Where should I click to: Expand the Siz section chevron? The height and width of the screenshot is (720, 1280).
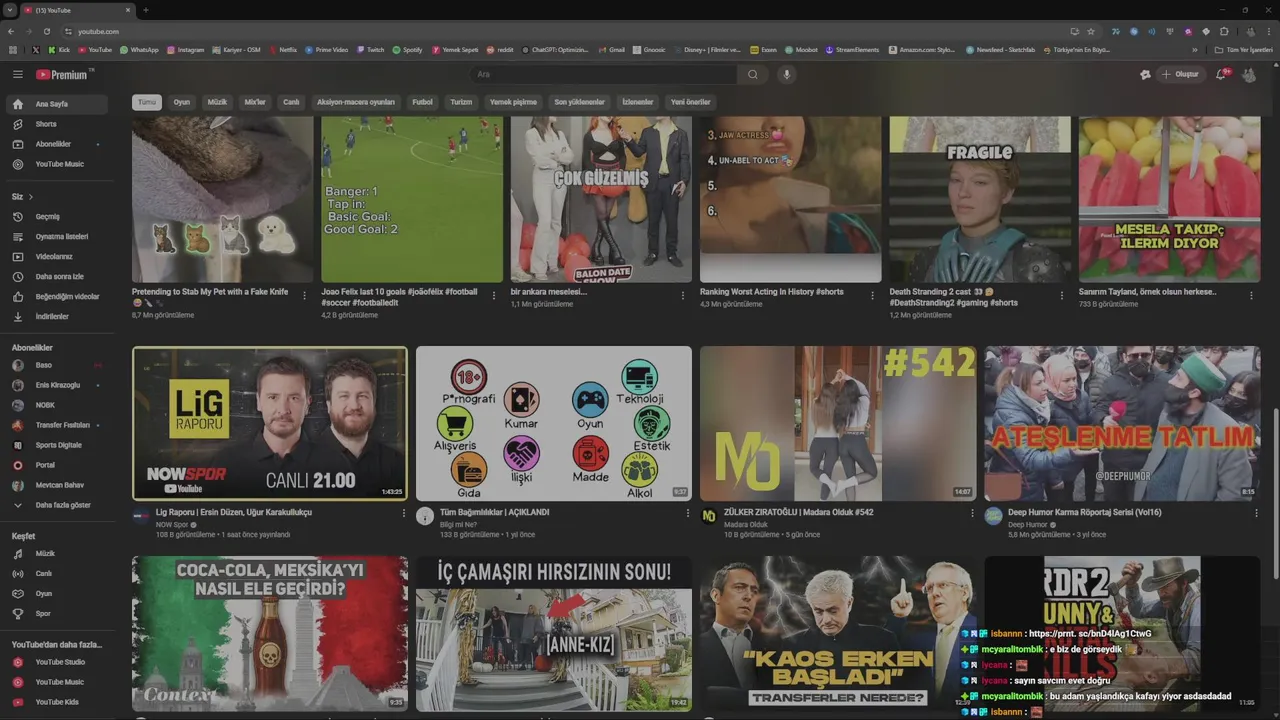(31, 197)
